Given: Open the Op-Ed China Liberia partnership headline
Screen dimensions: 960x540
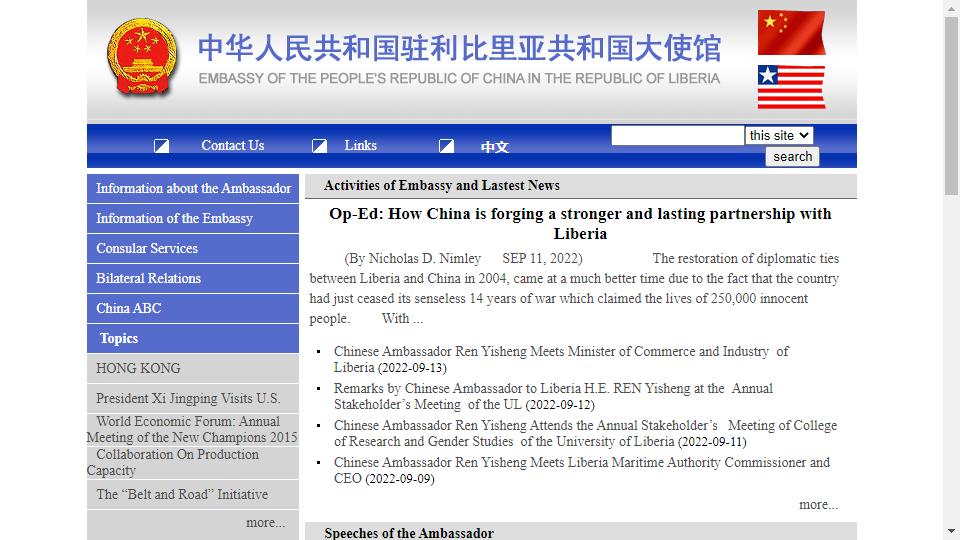Looking at the screenshot, I should click(x=580, y=223).
